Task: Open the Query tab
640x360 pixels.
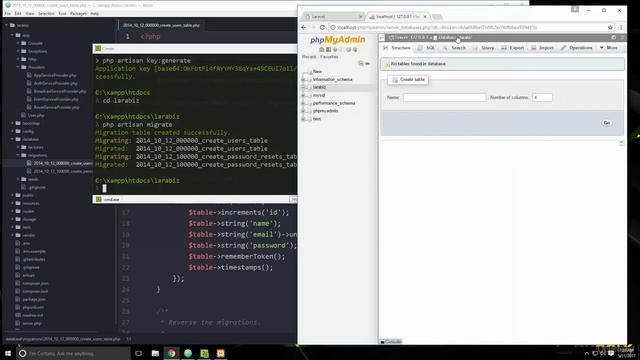Action: 484,48
